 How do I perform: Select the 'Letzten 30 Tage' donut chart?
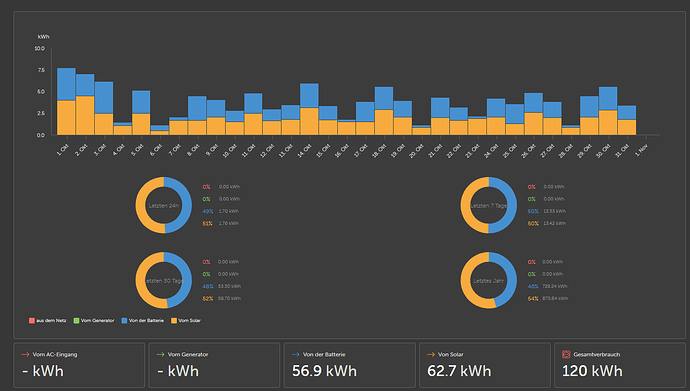coord(164,281)
